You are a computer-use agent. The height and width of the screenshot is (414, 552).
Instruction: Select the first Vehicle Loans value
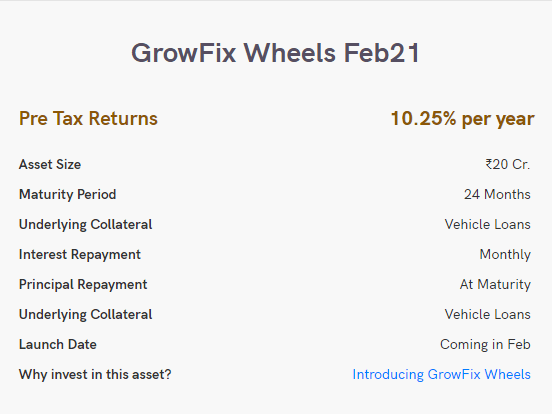(x=488, y=224)
